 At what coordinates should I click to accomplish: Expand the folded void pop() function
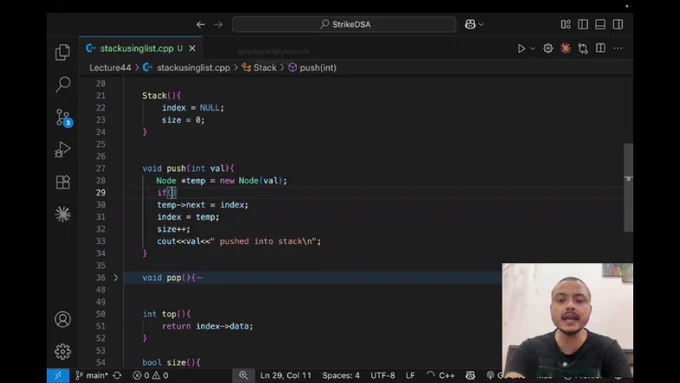point(116,278)
